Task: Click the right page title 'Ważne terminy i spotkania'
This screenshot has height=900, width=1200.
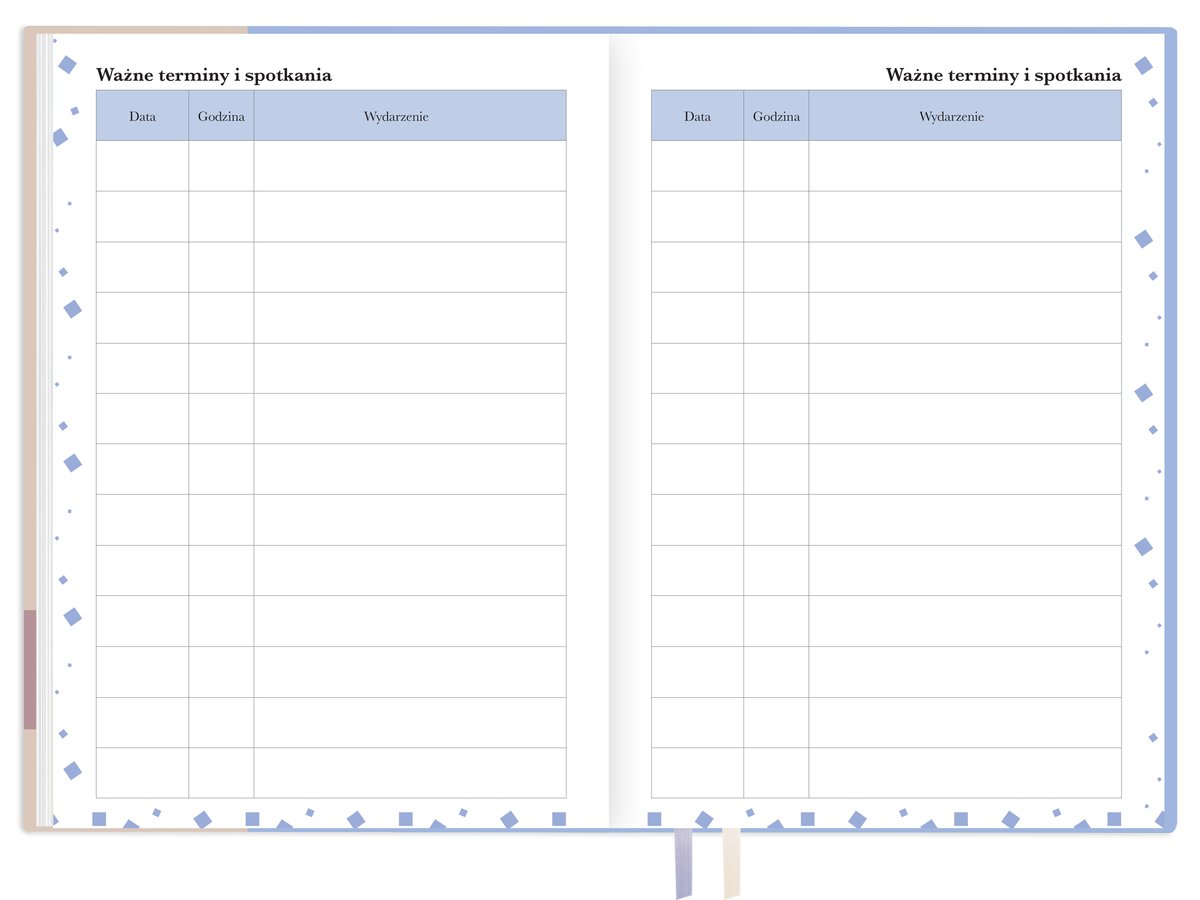Action: tap(1003, 75)
